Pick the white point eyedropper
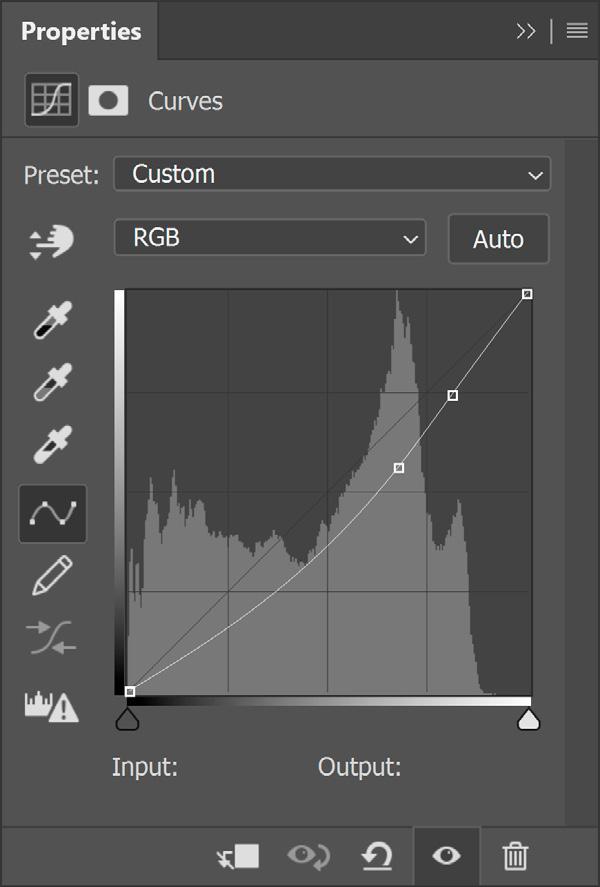 tap(53, 445)
